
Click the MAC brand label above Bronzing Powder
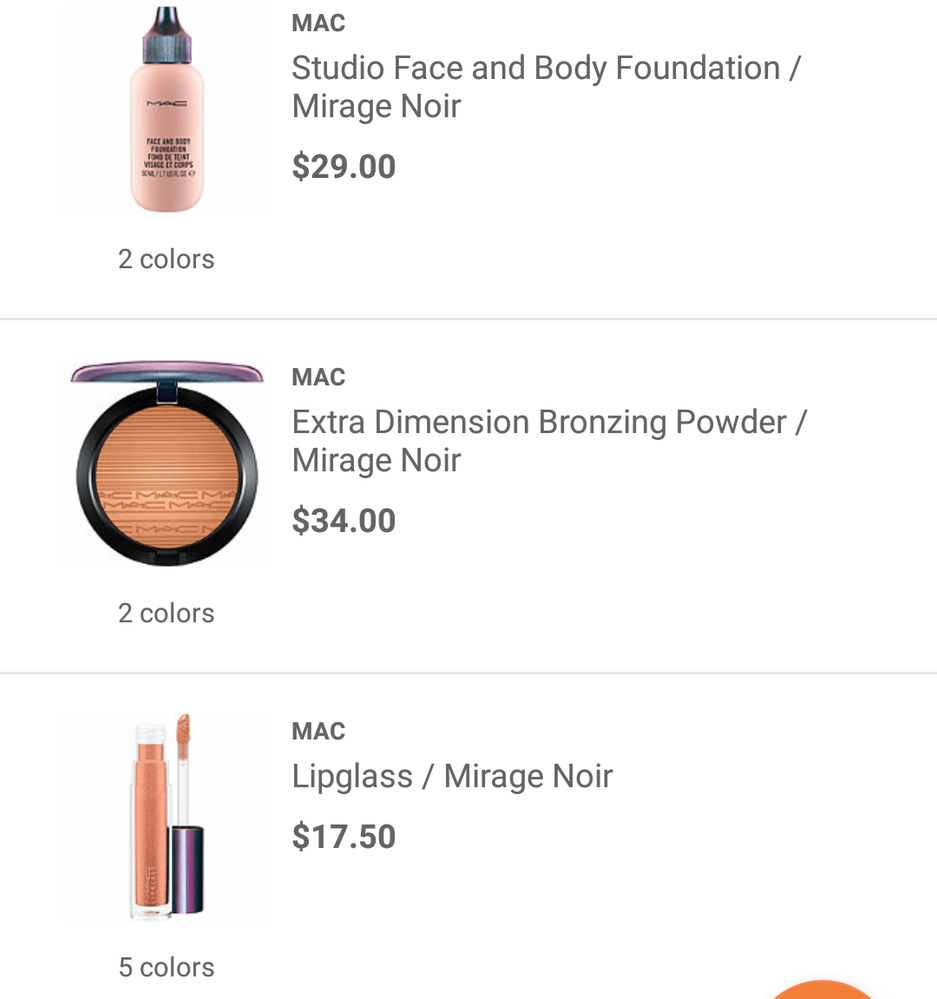(x=318, y=377)
